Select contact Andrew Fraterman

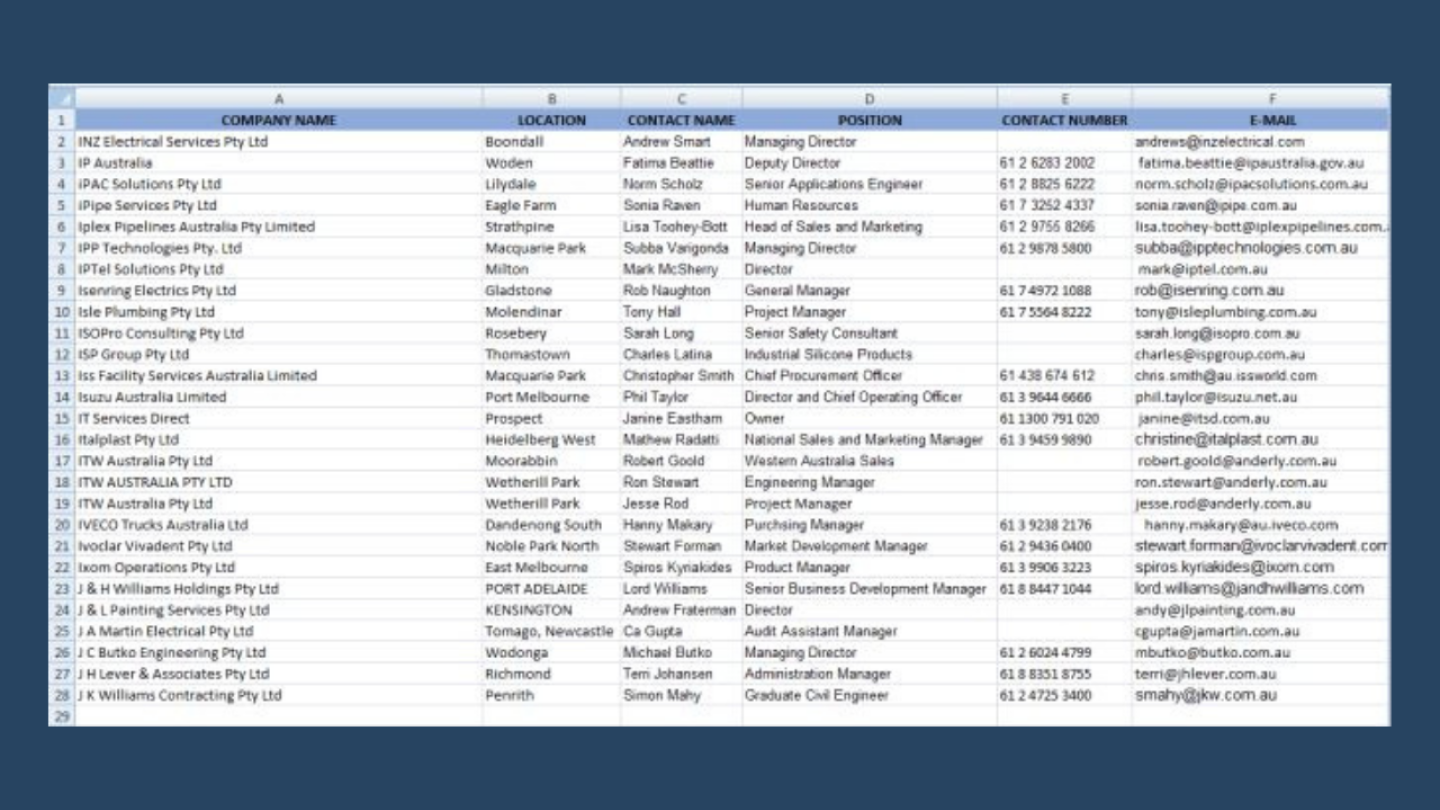[x=681, y=610]
